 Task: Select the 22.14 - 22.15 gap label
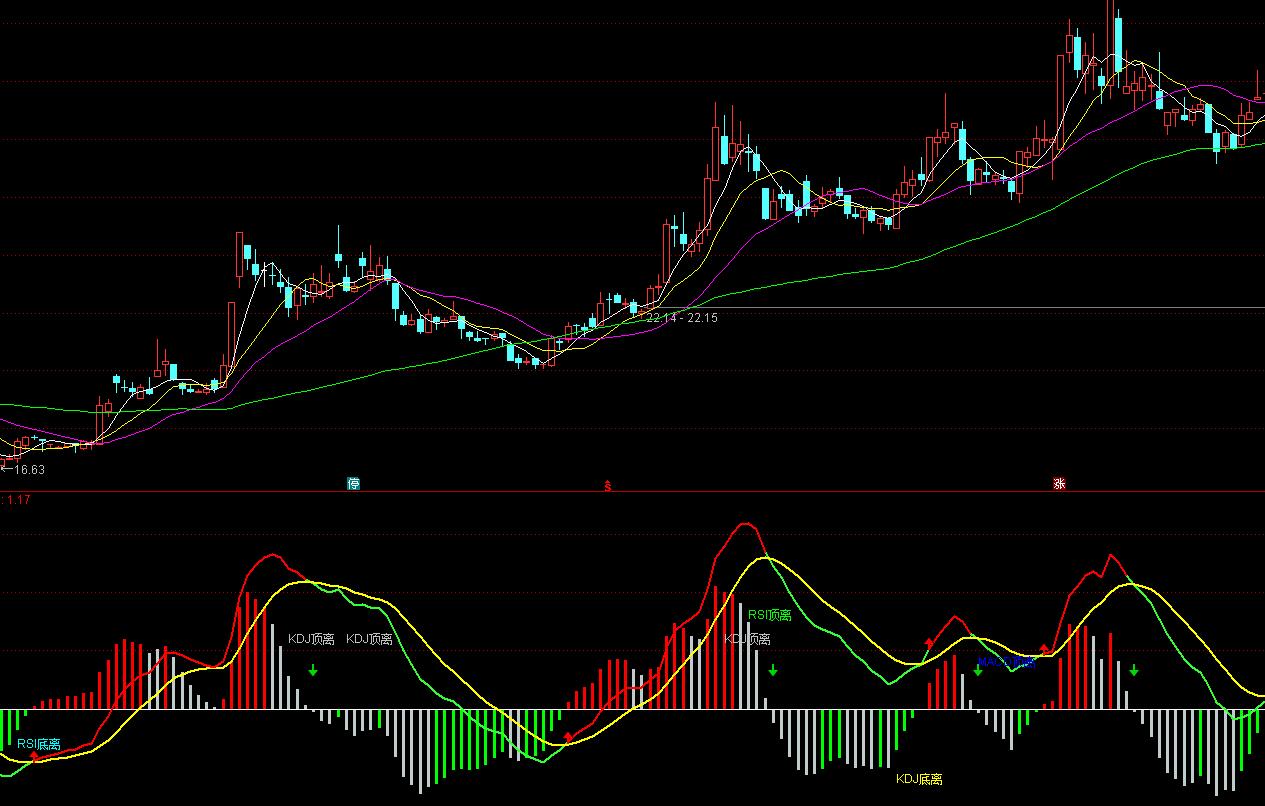pyautogui.click(x=682, y=318)
